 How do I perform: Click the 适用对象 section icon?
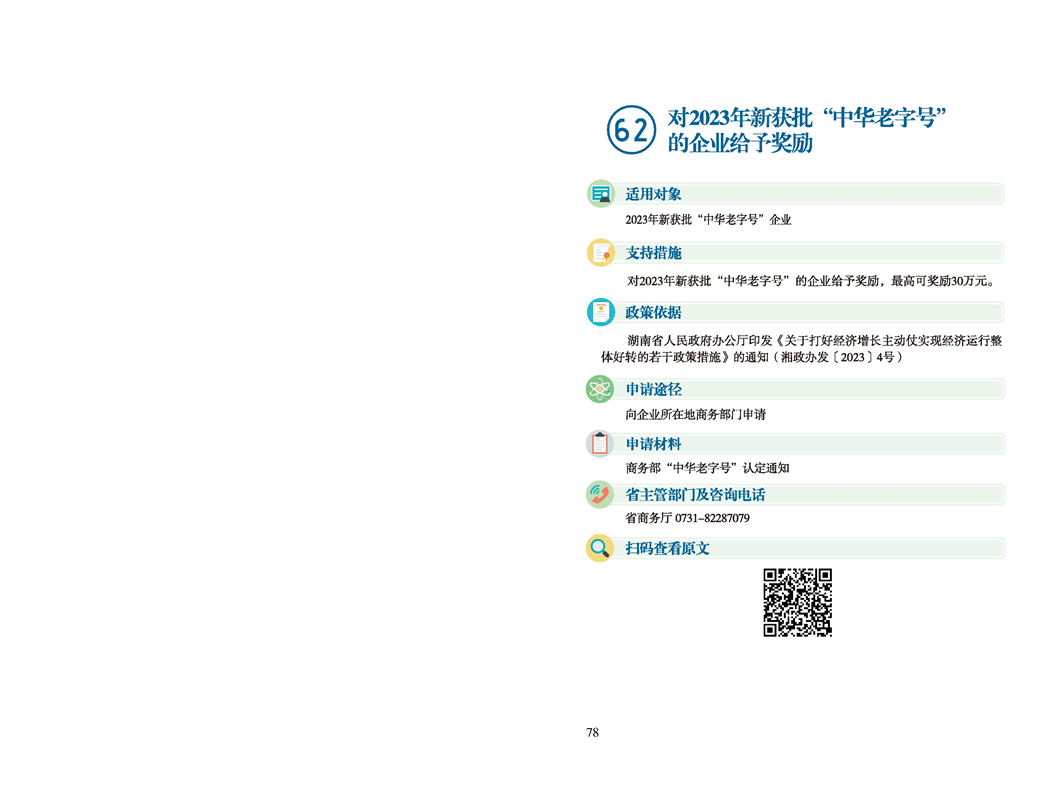point(601,194)
